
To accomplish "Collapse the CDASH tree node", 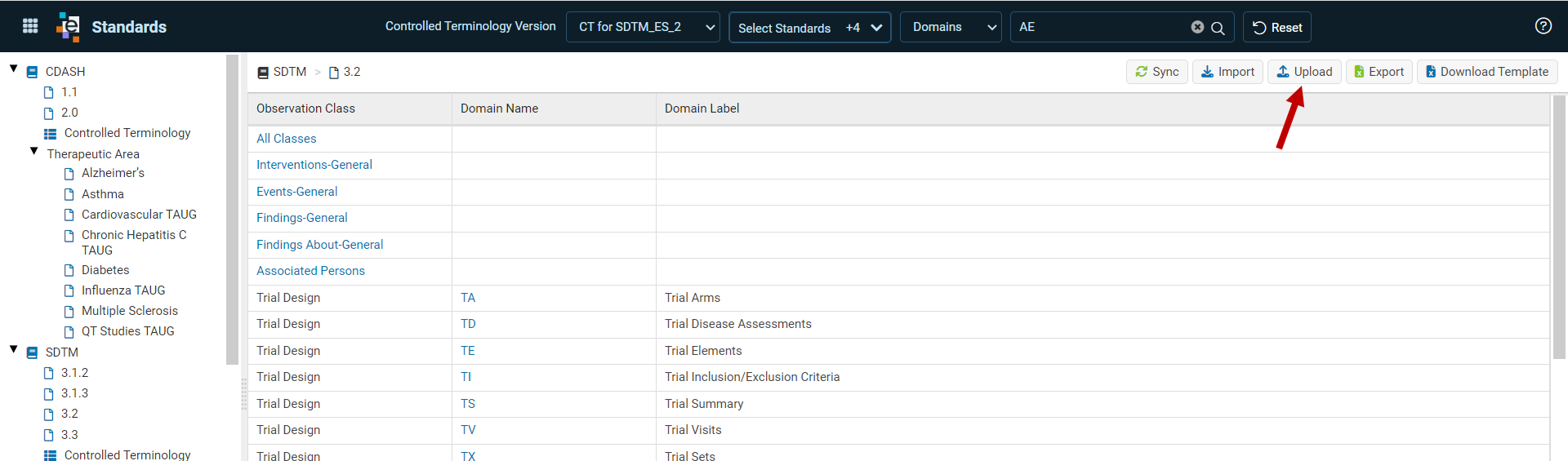I will point(14,69).
